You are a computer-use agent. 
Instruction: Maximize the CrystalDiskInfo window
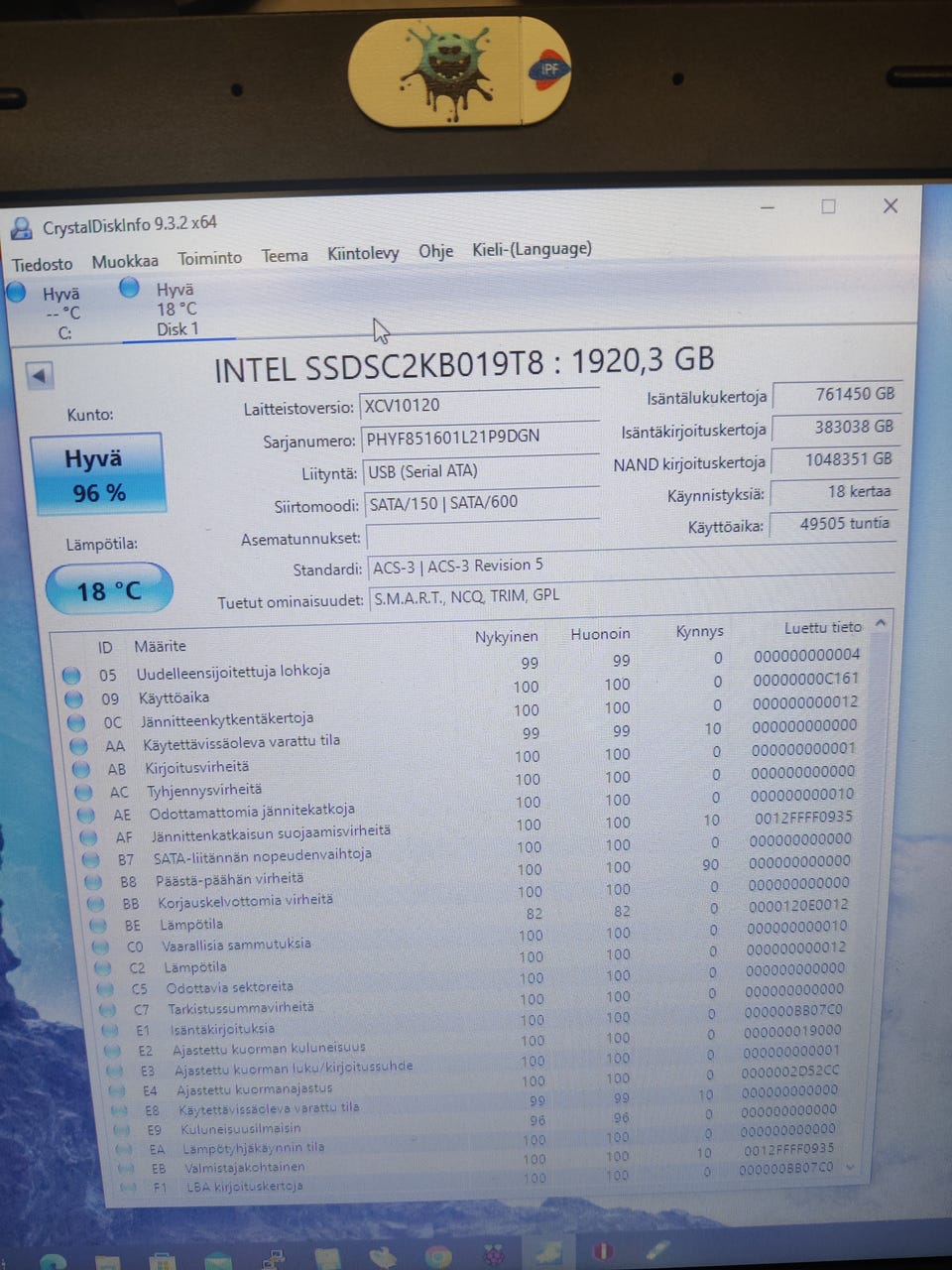click(x=828, y=206)
